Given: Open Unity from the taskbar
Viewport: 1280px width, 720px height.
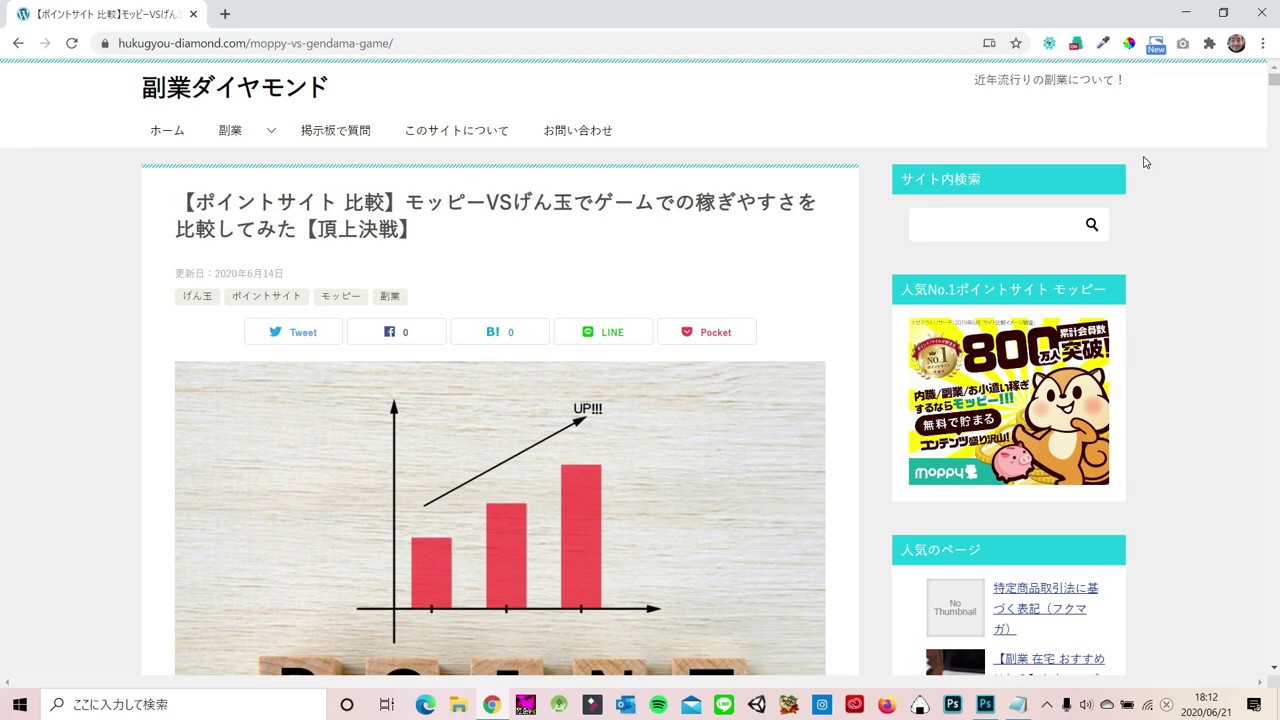Looking at the screenshot, I should click(x=757, y=704).
